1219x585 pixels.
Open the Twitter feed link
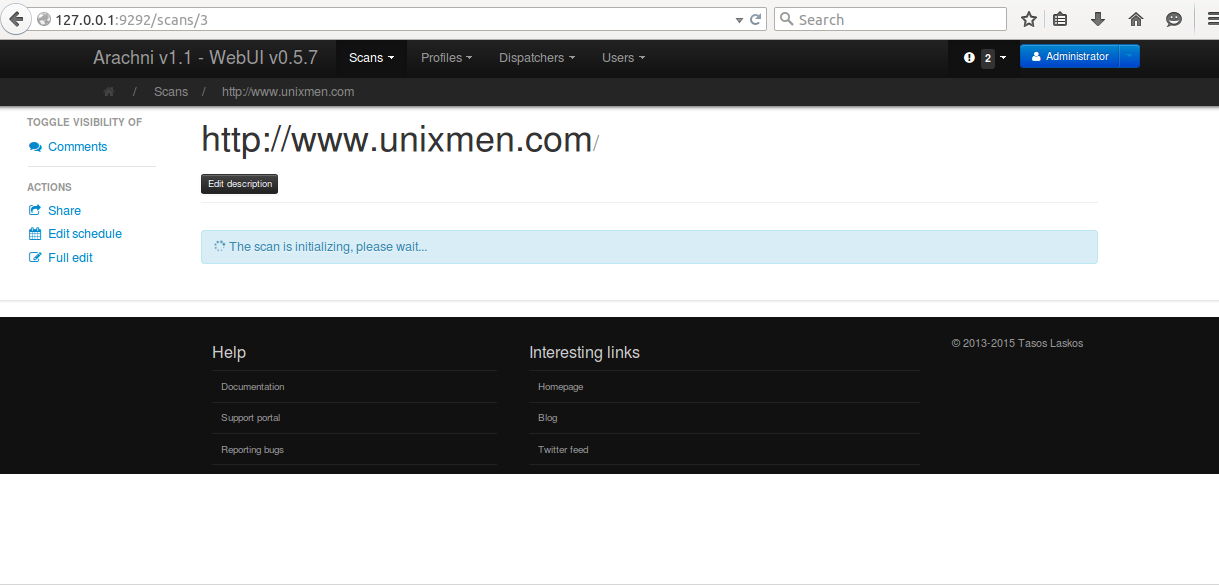pos(564,450)
